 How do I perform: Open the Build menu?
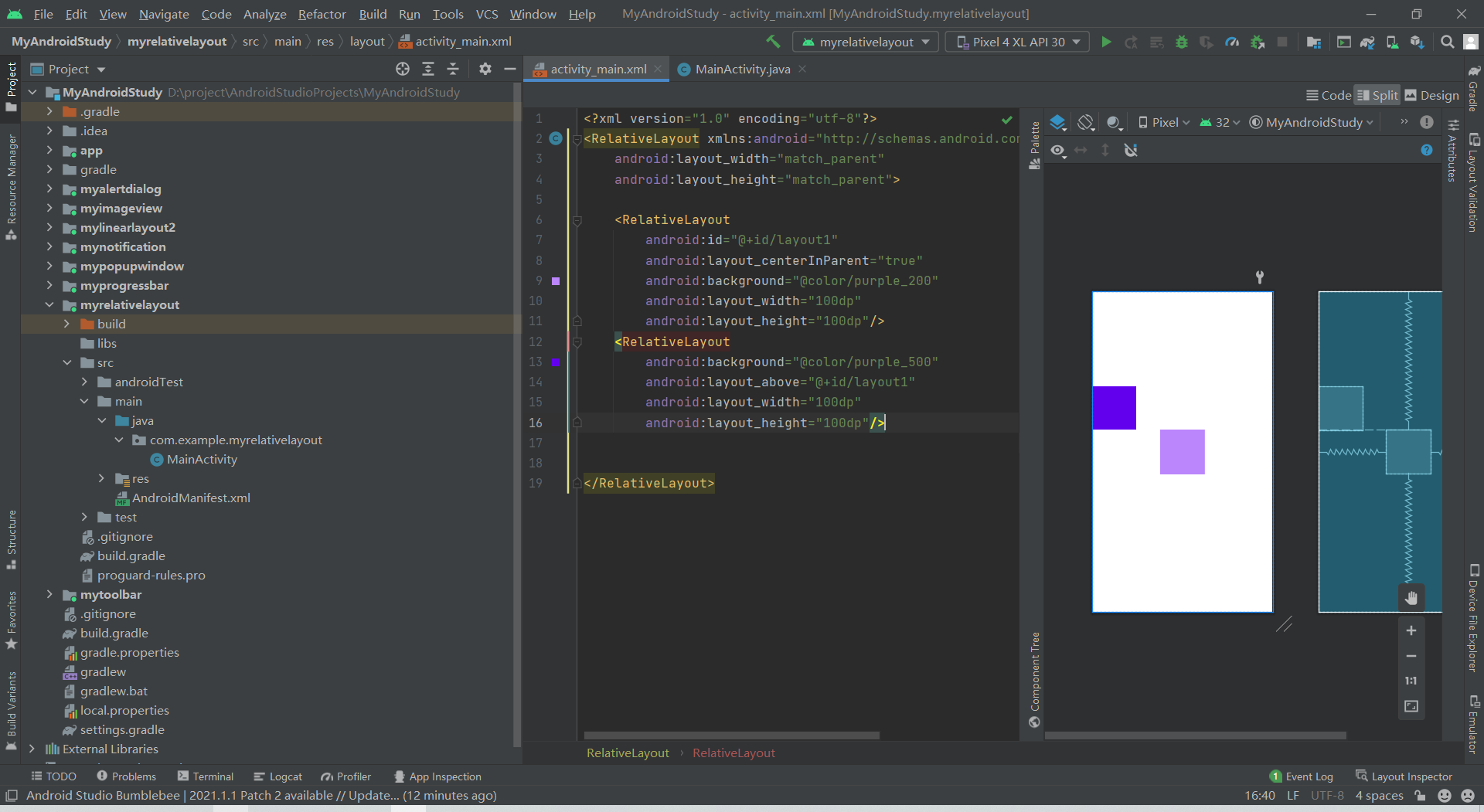pyautogui.click(x=373, y=14)
